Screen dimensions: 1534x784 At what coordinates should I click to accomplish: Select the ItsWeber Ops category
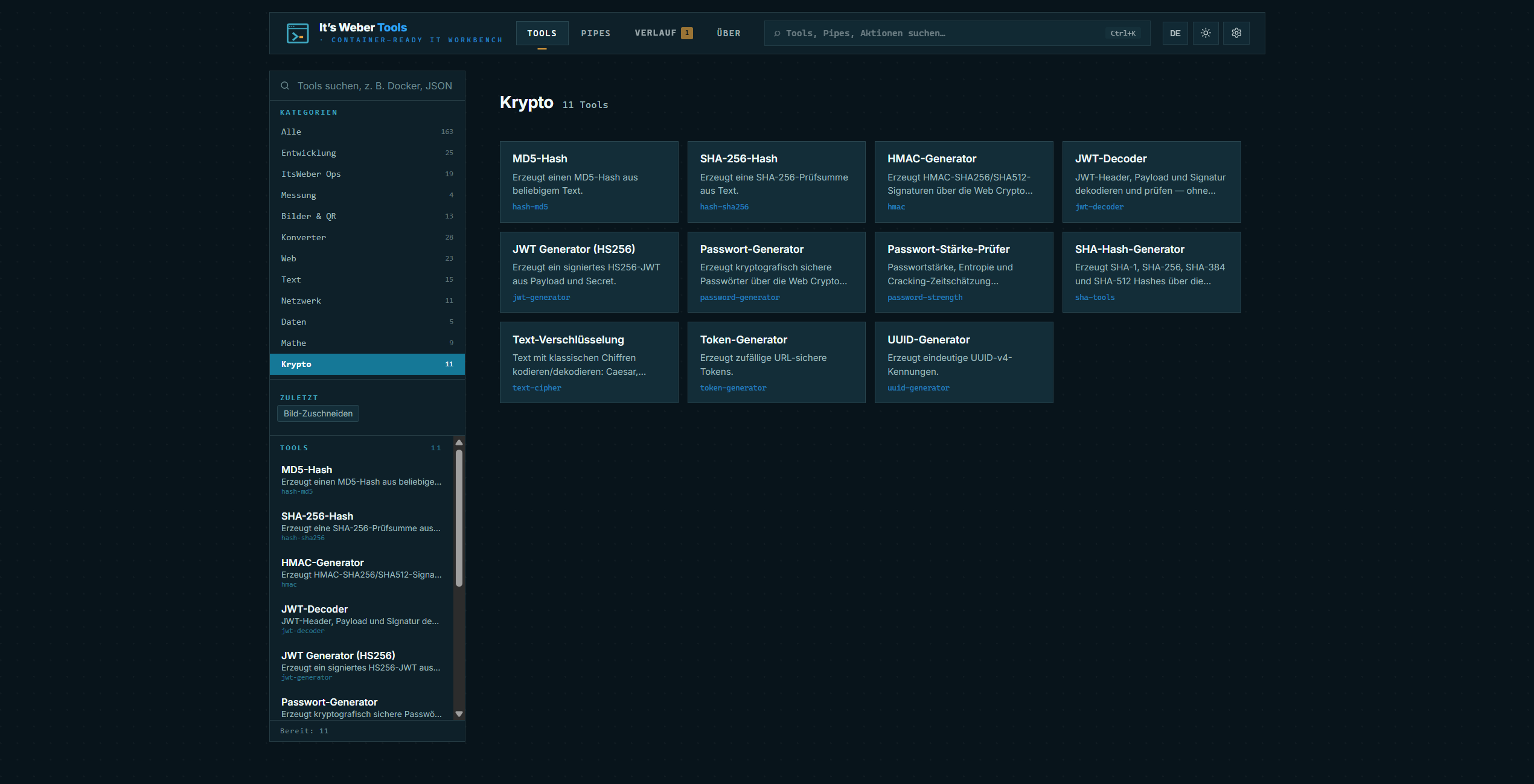[367, 174]
